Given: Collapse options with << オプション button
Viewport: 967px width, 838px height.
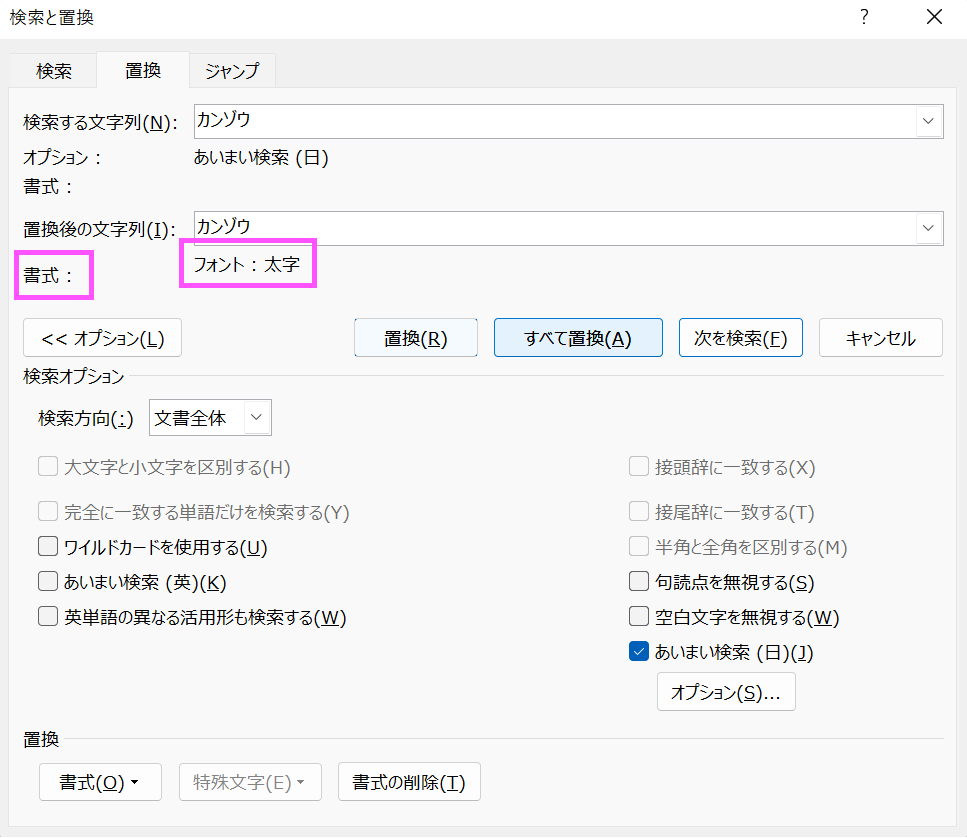Looking at the screenshot, I should (x=102, y=338).
